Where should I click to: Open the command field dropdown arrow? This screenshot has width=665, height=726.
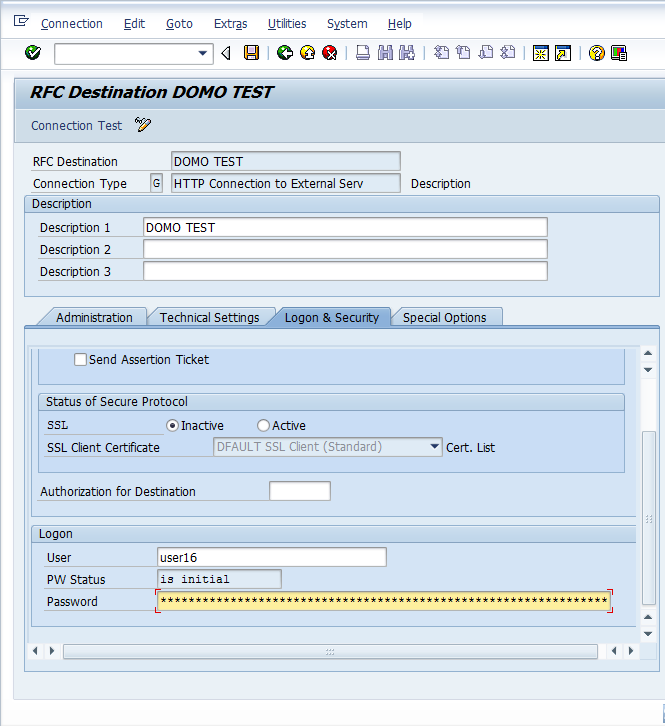[202, 53]
